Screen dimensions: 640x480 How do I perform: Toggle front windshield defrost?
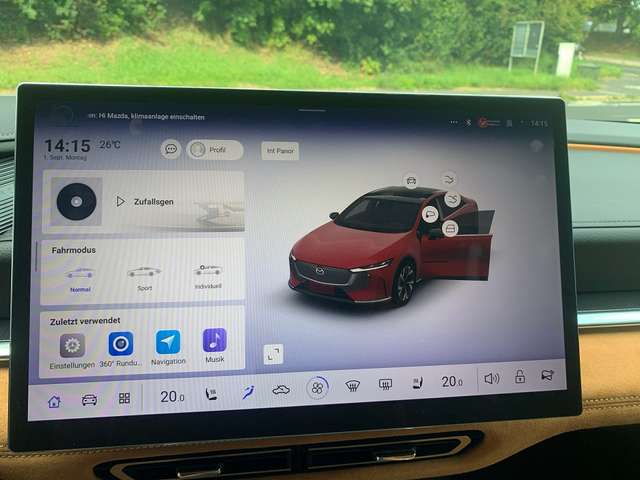point(352,385)
